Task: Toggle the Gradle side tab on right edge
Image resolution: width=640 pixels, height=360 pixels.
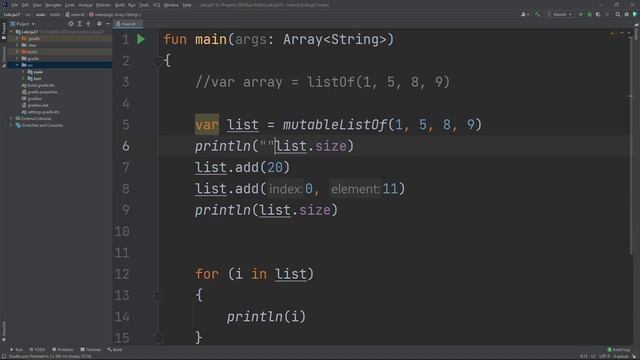Action: pyautogui.click(x=636, y=31)
